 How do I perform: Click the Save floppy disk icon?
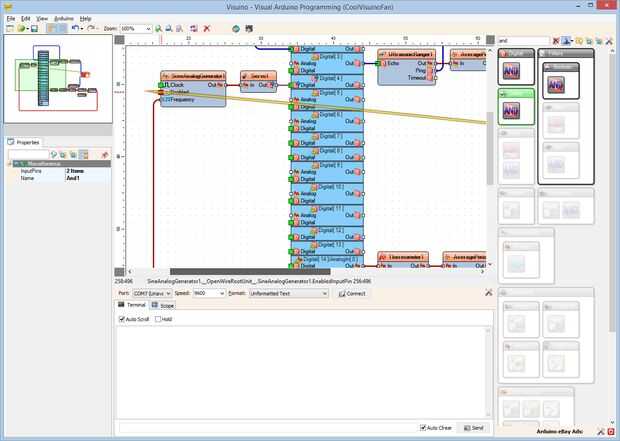pyautogui.click(x=34, y=28)
